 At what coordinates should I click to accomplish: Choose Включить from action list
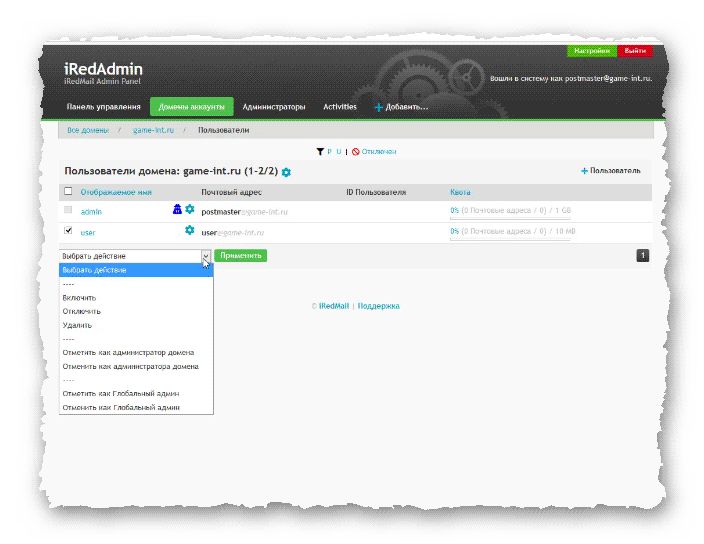tap(79, 298)
